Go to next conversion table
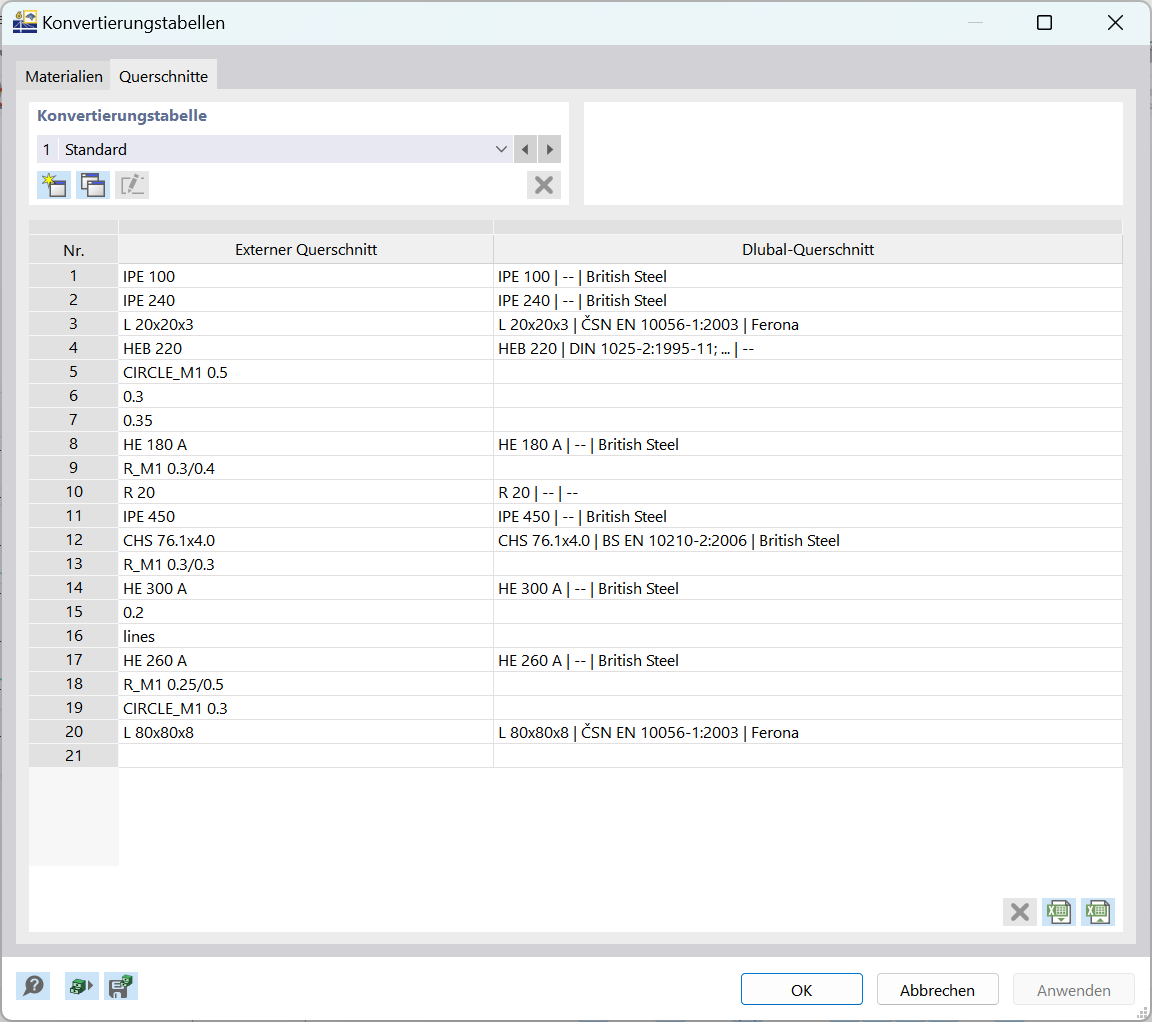The width and height of the screenshot is (1152, 1022). (x=550, y=149)
